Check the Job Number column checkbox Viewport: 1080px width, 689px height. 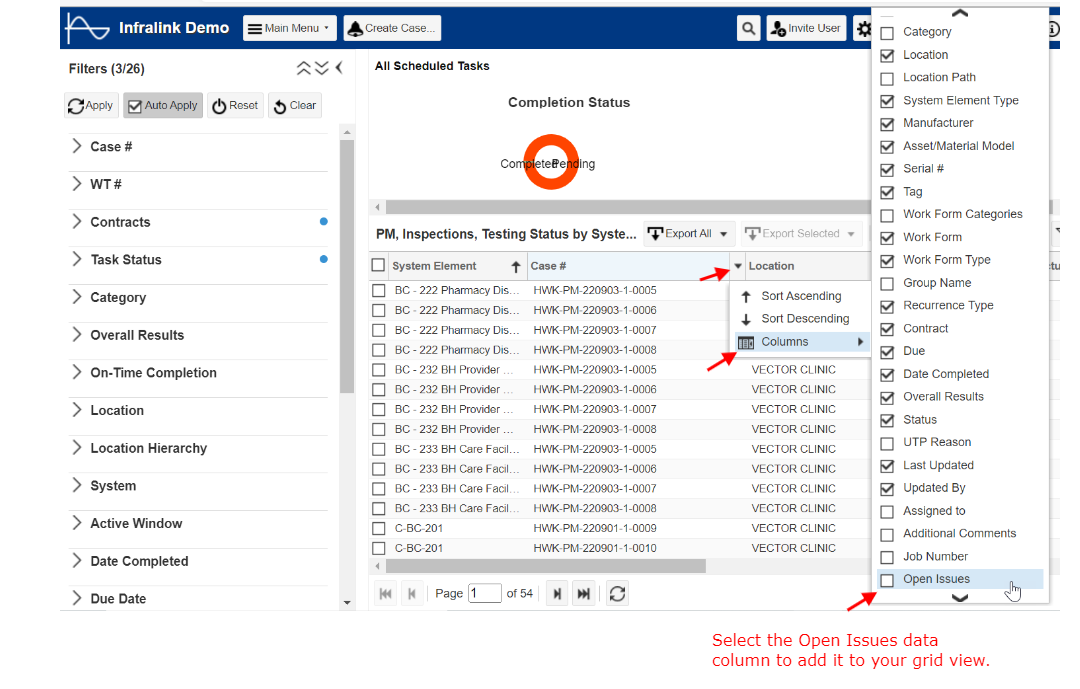(887, 557)
